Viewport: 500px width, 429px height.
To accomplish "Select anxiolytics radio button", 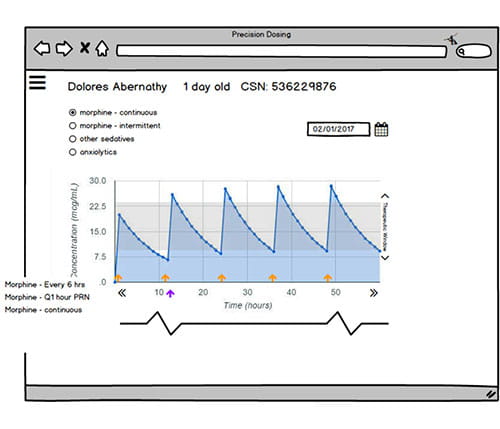I will pos(72,152).
